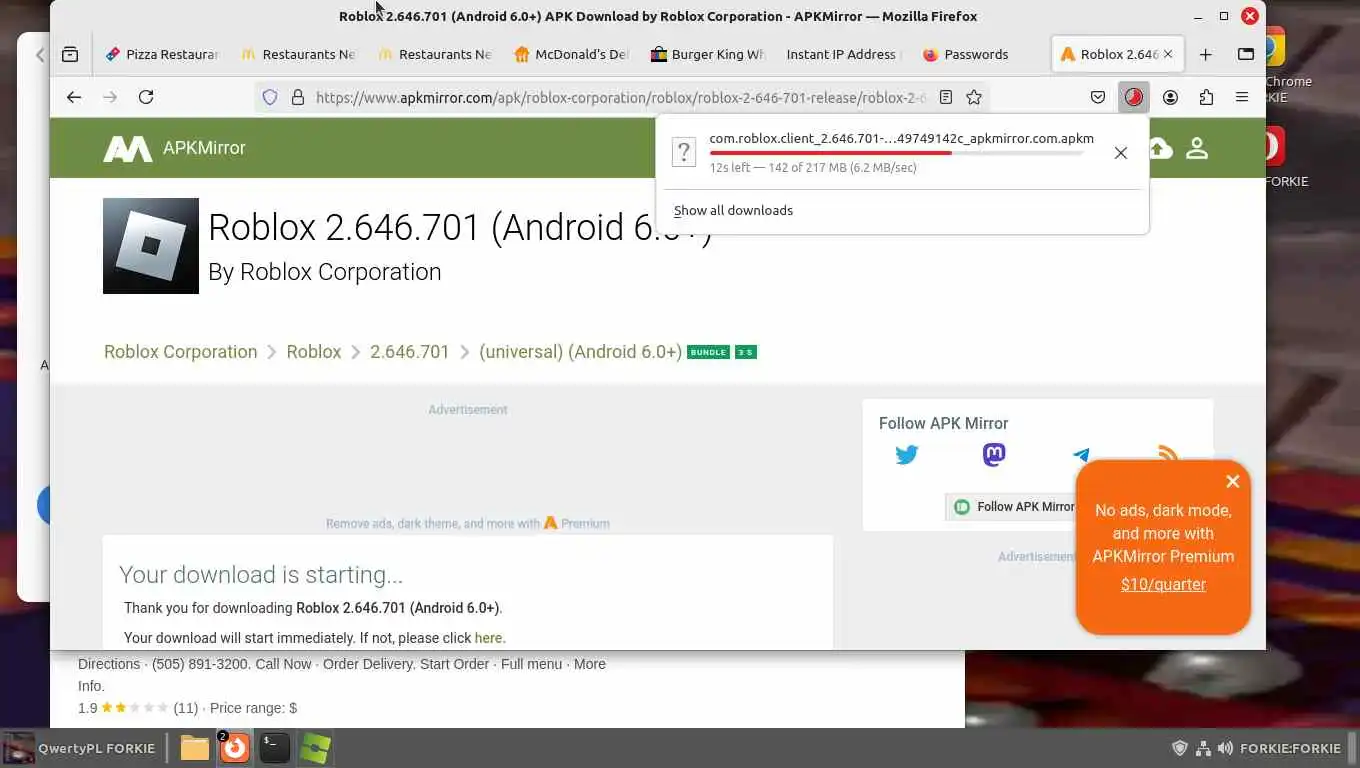Image resolution: width=1360 pixels, height=768 pixels.
Task: Click the address bar URL field
Action: point(620,97)
